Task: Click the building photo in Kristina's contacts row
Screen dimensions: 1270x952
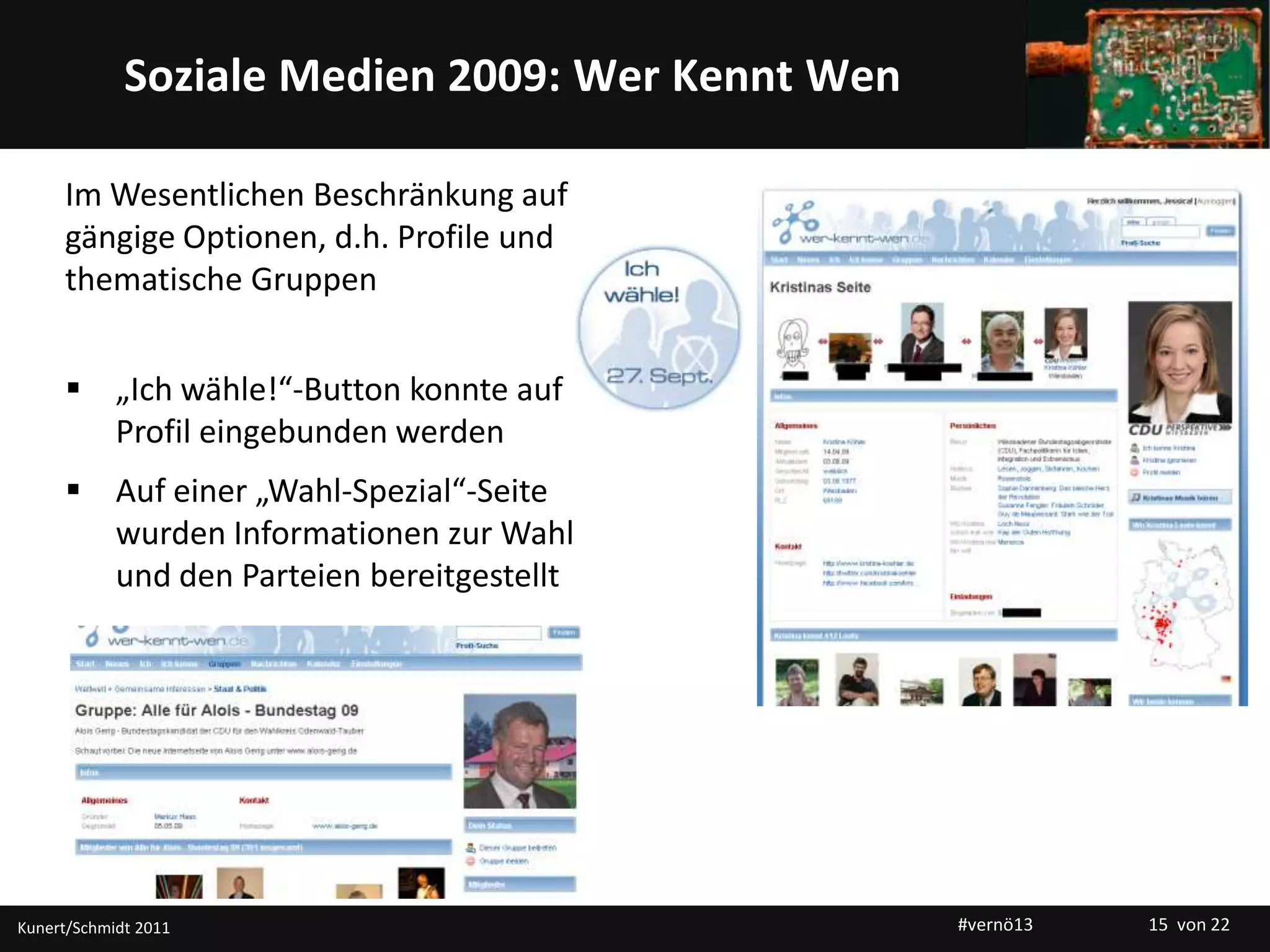Action: (921, 691)
